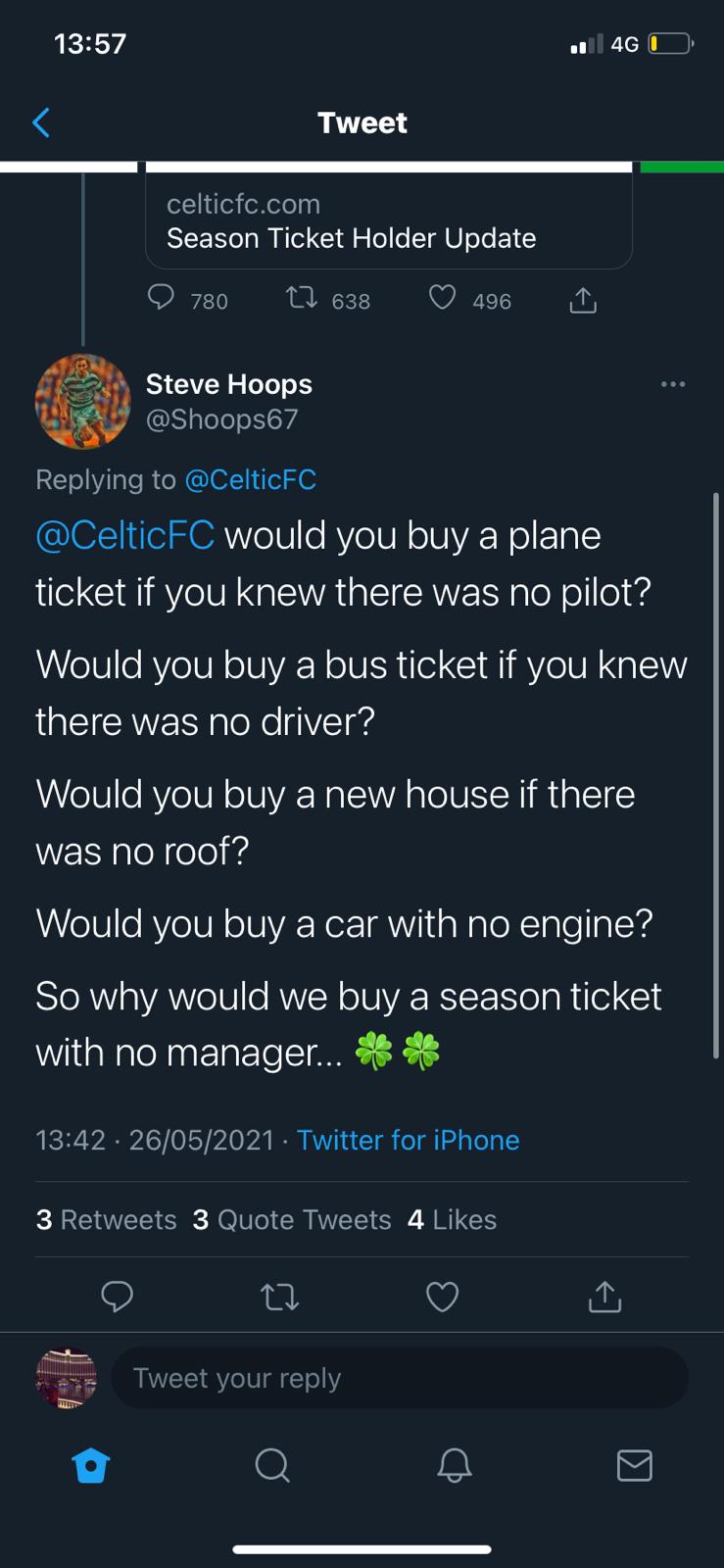This screenshot has width=724, height=1568.
Task: Share Steve Hoops tweet
Action: tap(604, 1297)
